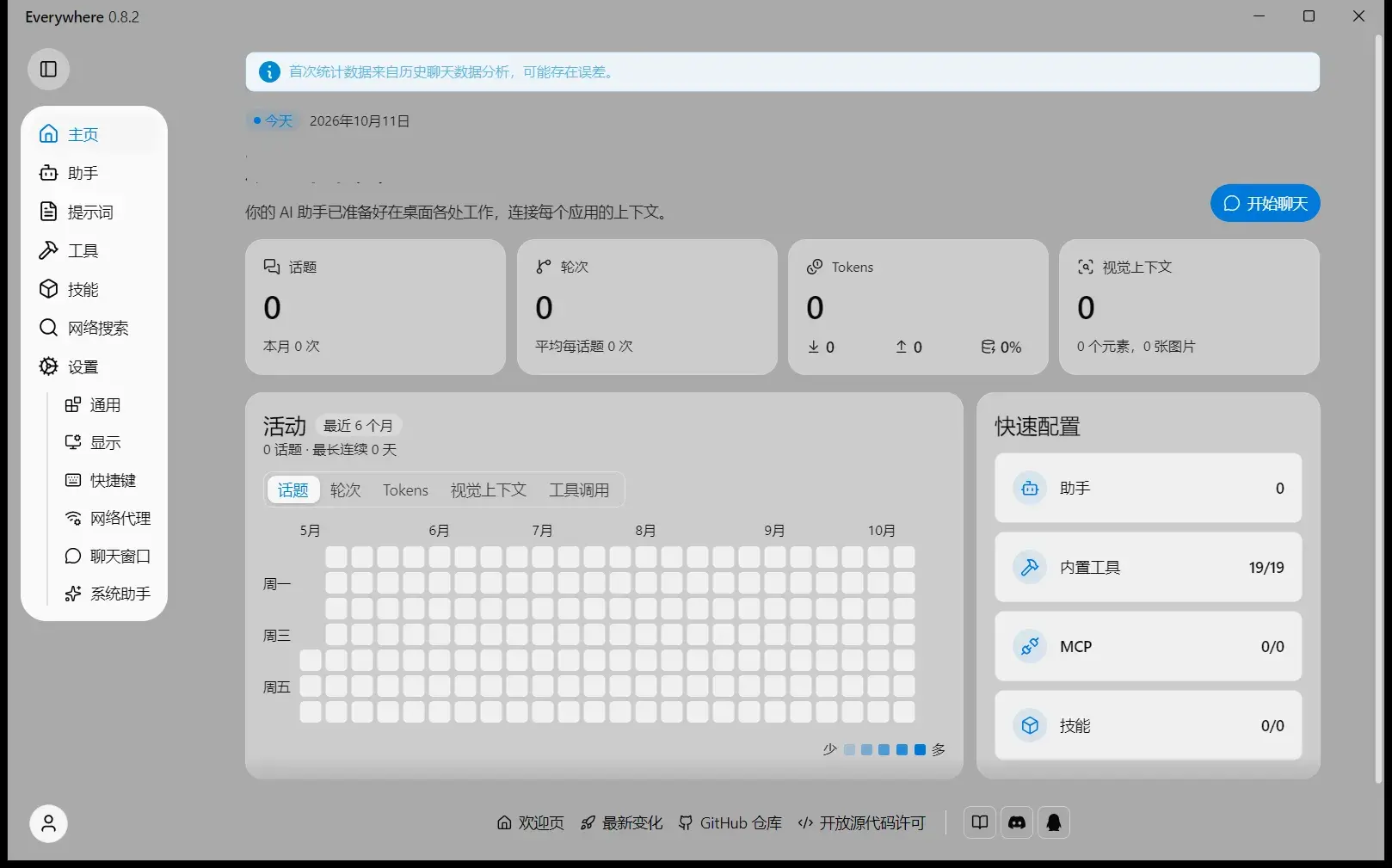Open the GitHub 仓库 link
The height and width of the screenshot is (868, 1392).
pyautogui.click(x=730, y=822)
